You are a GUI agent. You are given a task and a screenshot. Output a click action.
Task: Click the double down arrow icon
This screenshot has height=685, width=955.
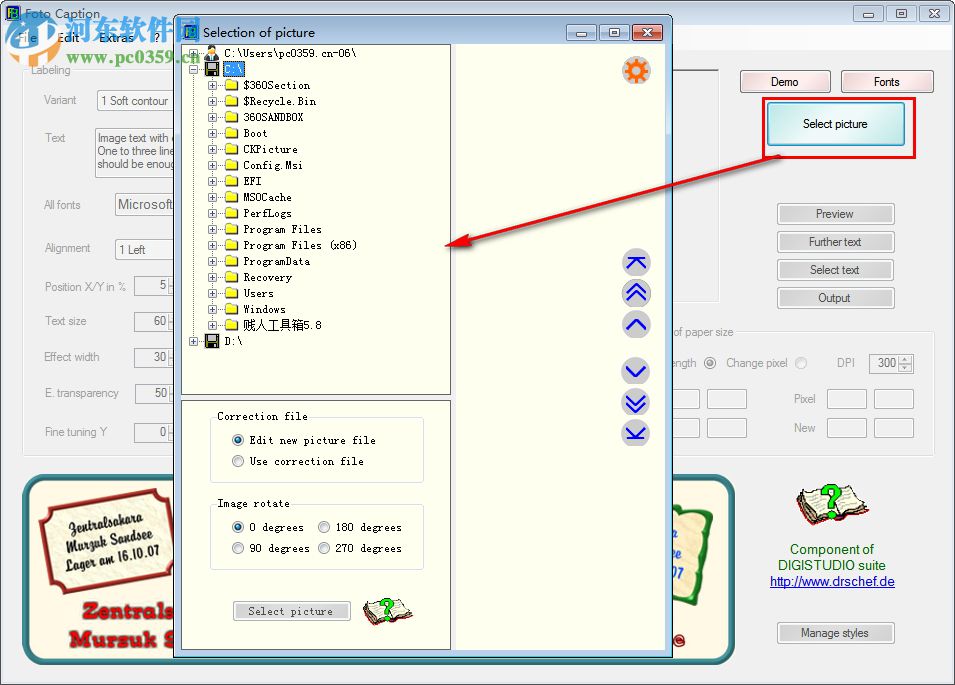pos(636,402)
